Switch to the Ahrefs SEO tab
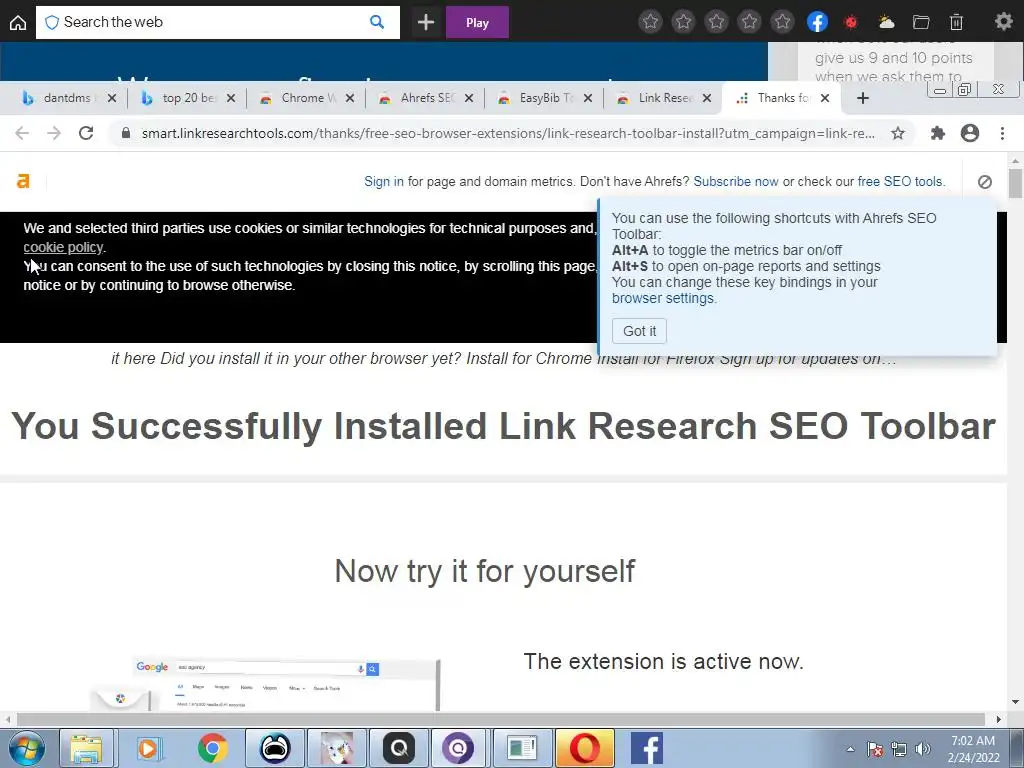The width and height of the screenshot is (1024, 768). click(424, 98)
